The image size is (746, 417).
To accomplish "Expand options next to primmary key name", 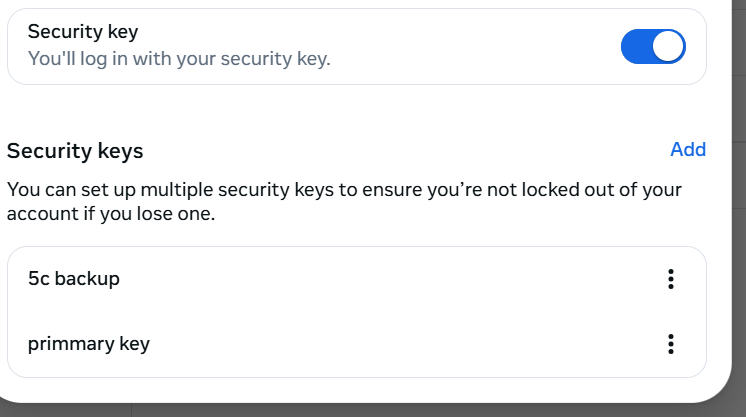I will pyautogui.click(x=671, y=344).
